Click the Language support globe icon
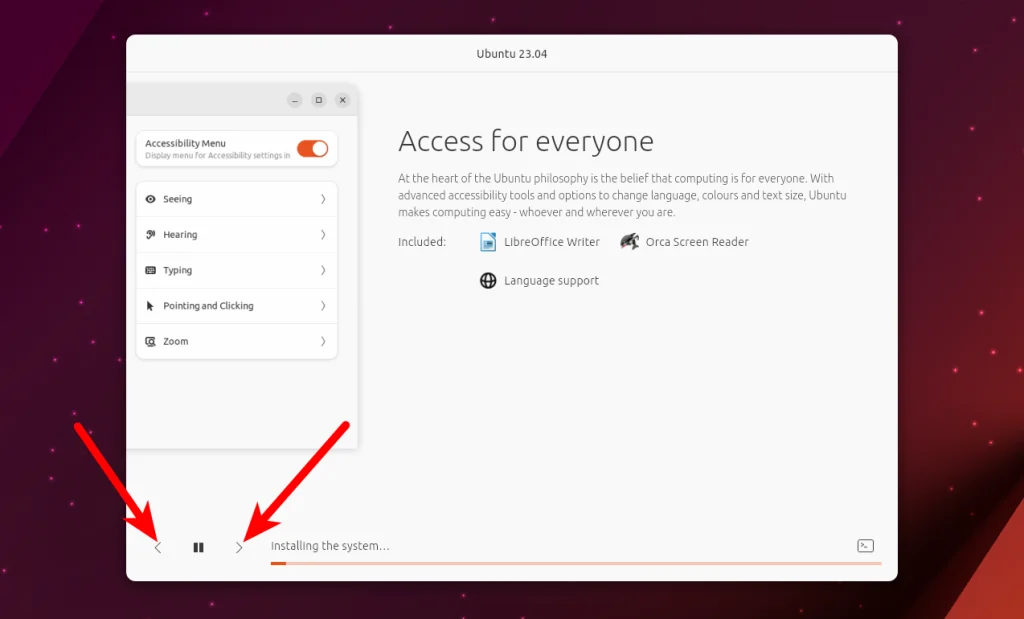The height and width of the screenshot is (619, 1024). pyautogui.click(x=487, y=280)
